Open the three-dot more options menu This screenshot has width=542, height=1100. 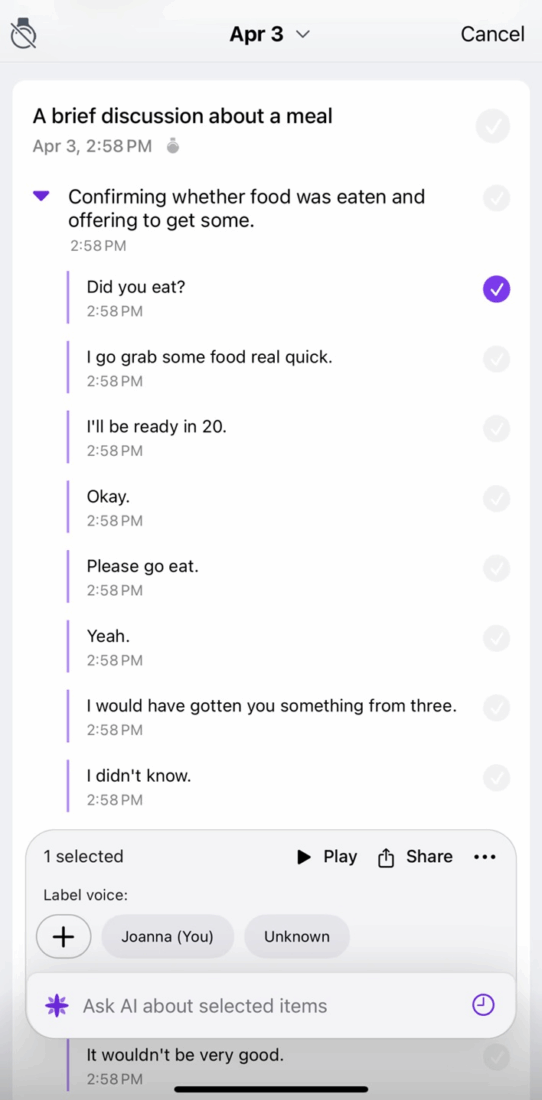(x=485, y=857)
